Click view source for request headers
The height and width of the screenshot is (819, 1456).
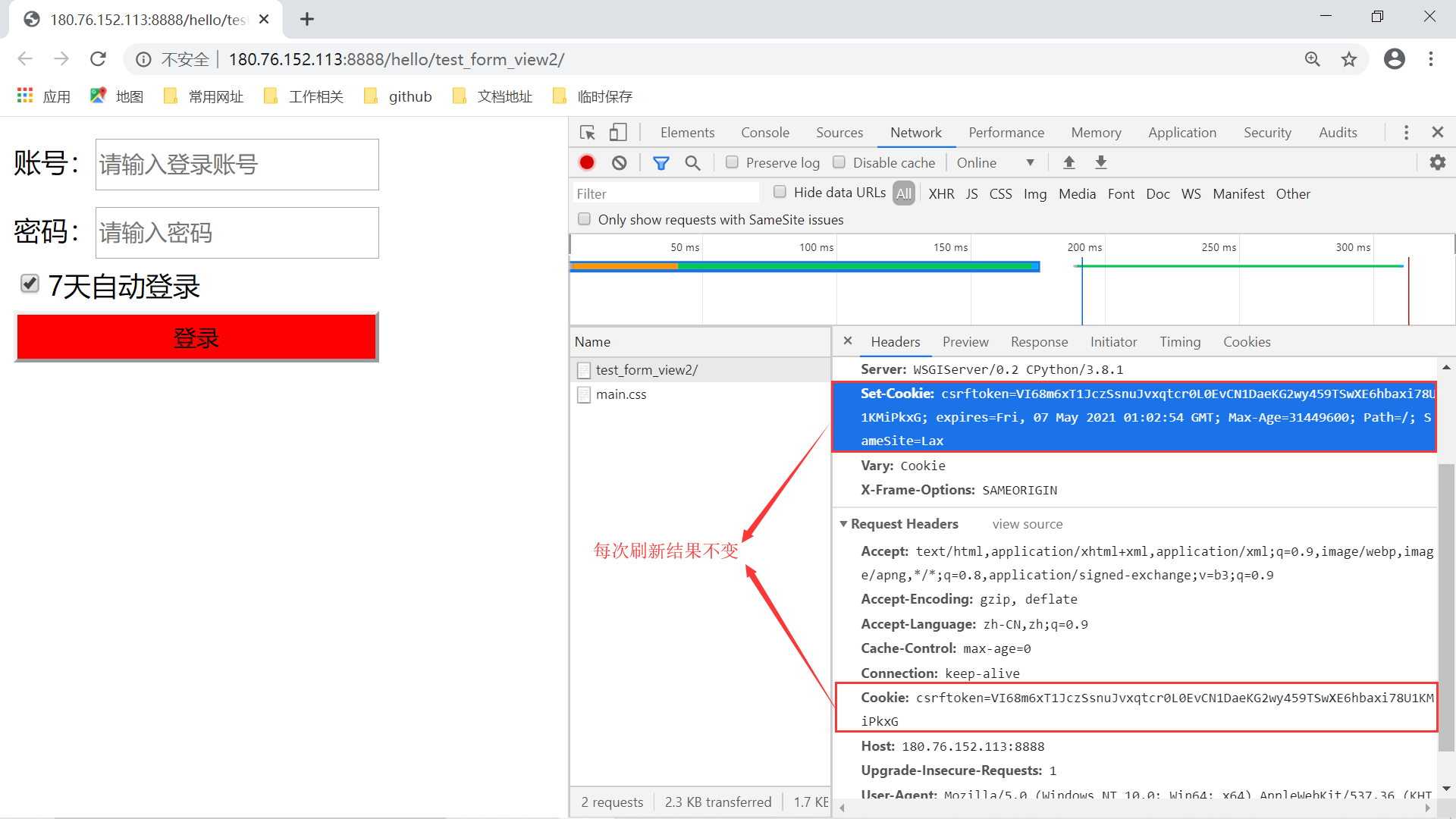1028,524
